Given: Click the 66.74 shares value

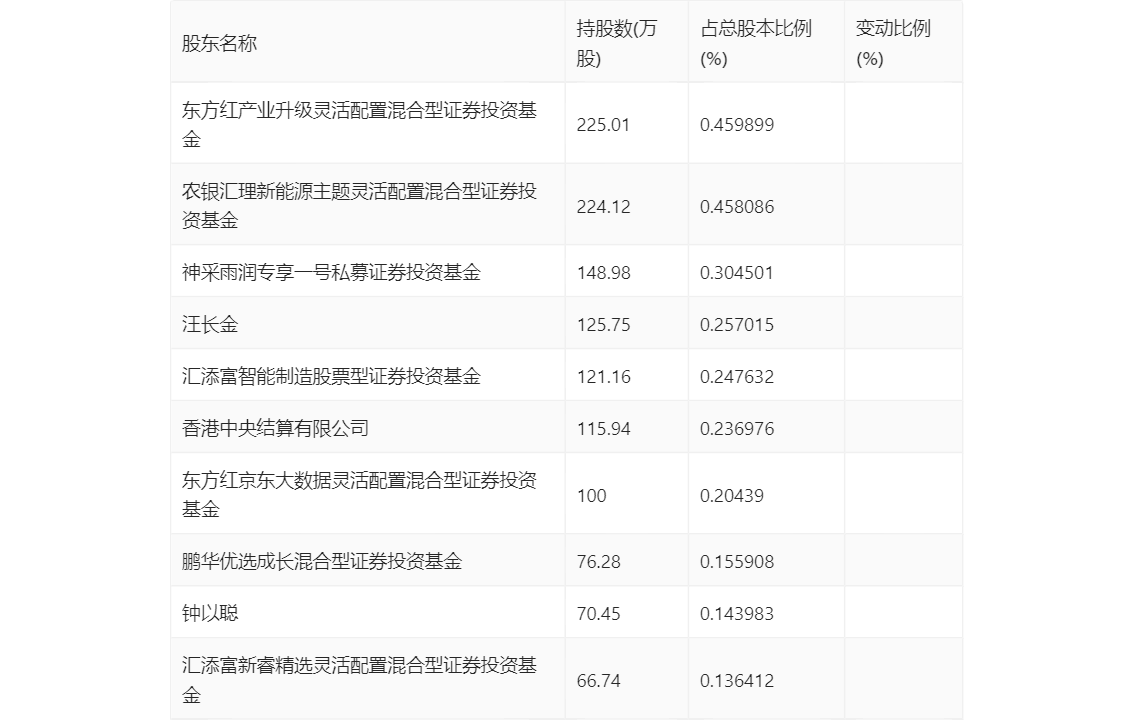Looking at the screenshot, I should click(598, 681).
